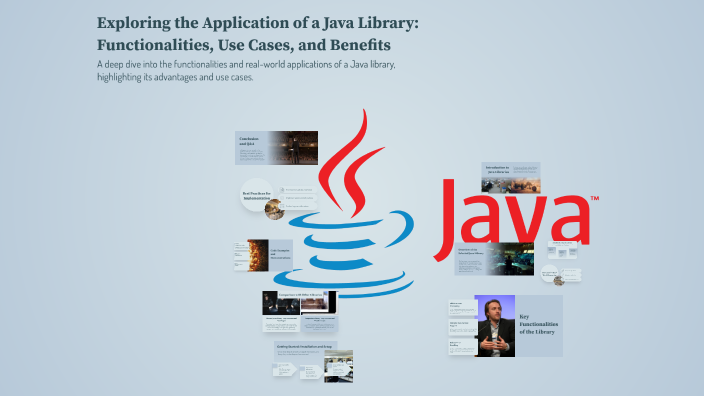Viewport: 704px width, 396px height.
Task: Click the red Java wordmark
Action: click(515, 219)
